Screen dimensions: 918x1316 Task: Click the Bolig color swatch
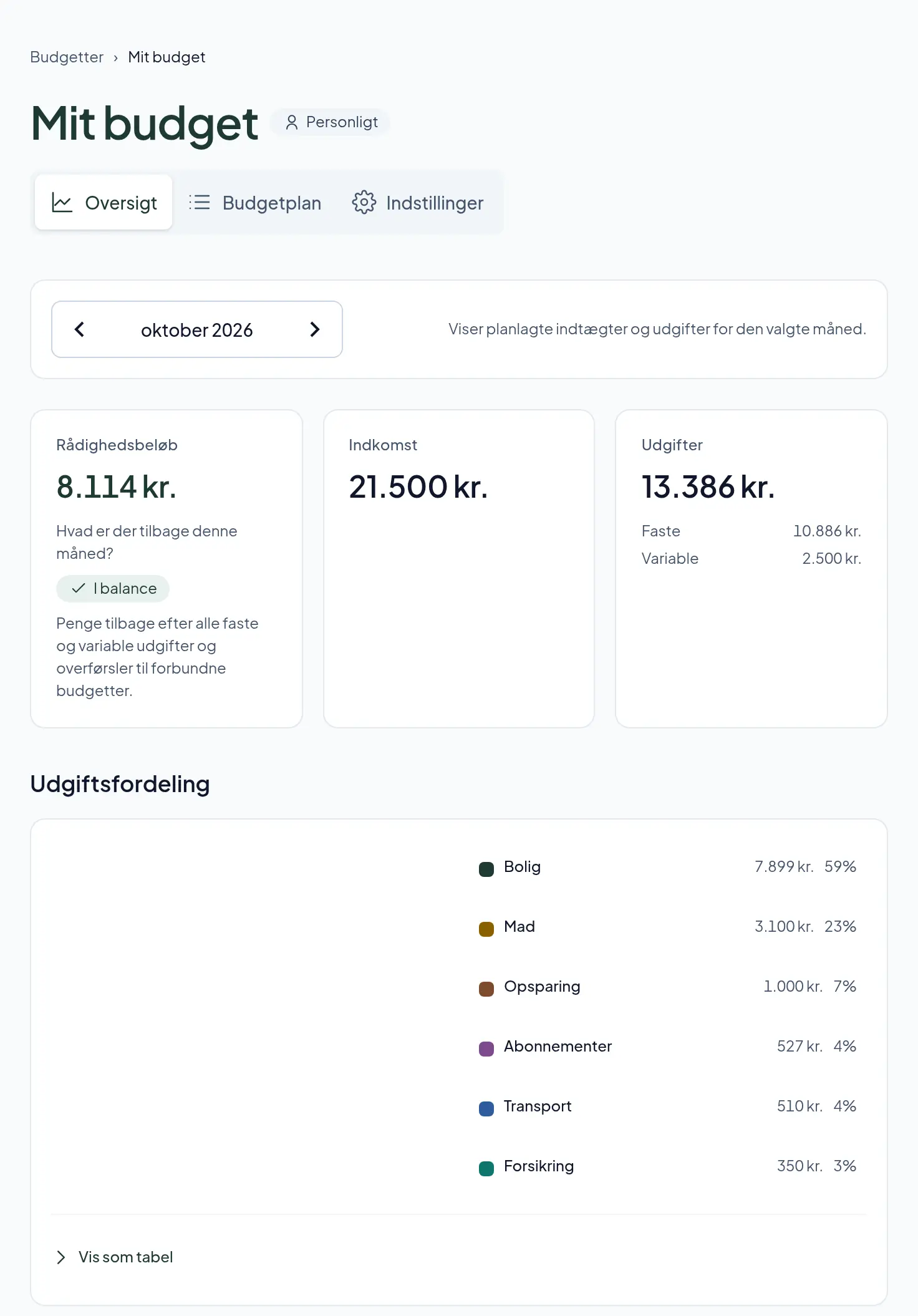486,869
